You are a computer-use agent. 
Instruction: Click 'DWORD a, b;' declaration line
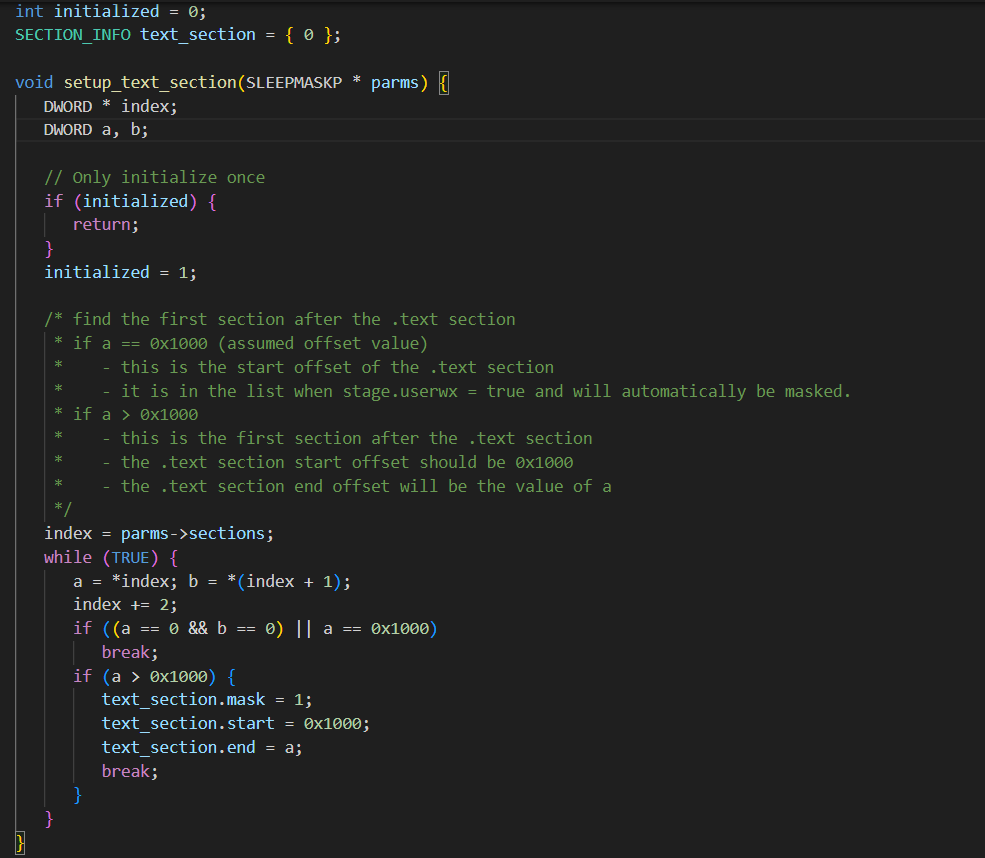pyautogui.click(x=96, y=130)
